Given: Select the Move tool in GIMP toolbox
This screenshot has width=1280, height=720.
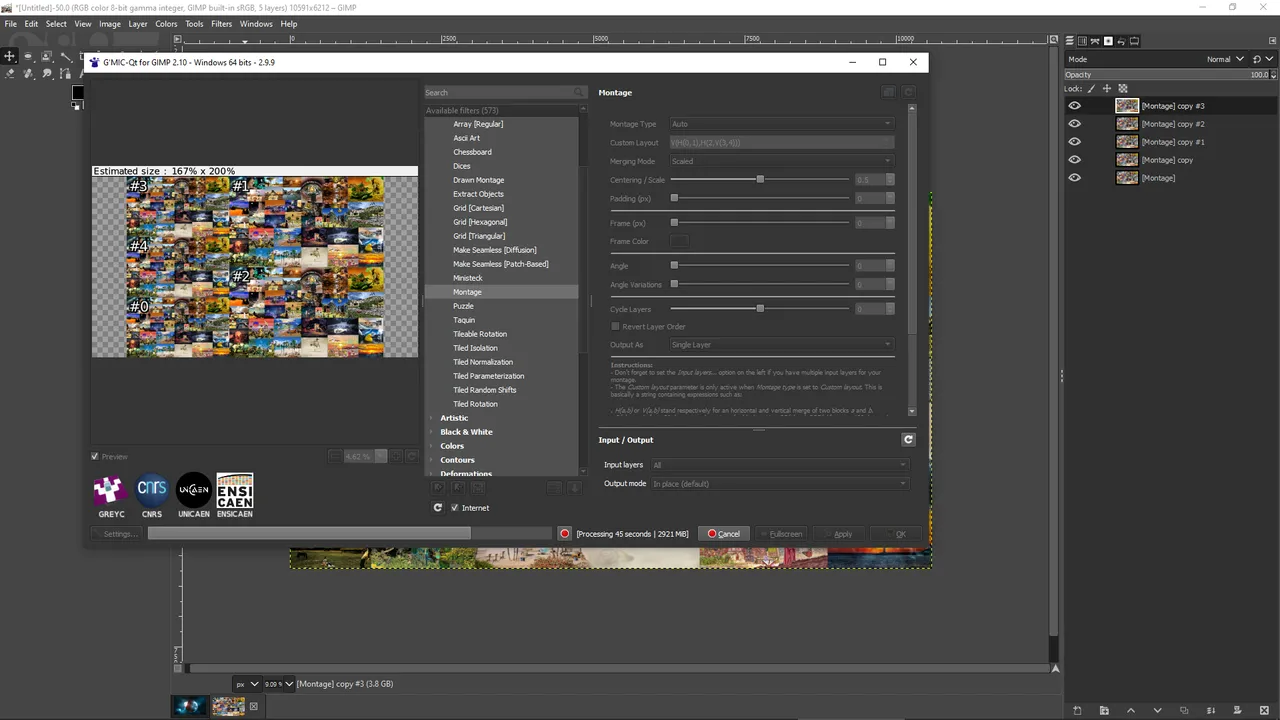Looking at the screenshot, I should (x=9, y=56).
